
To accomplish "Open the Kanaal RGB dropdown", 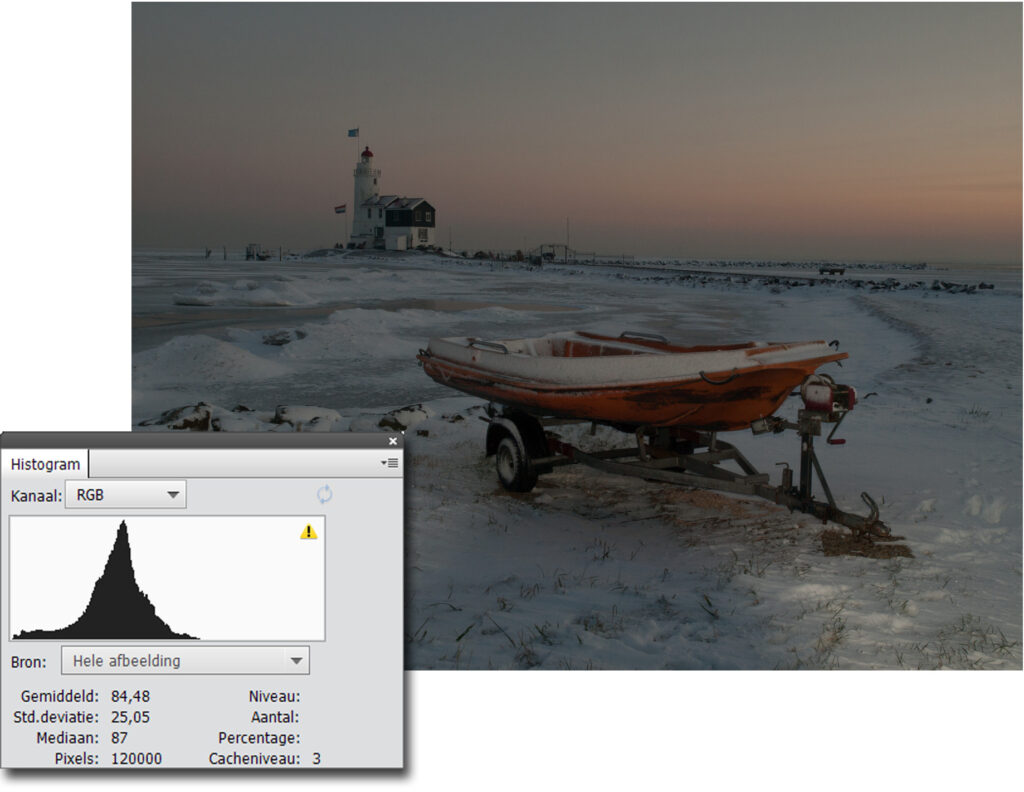I will tap(125, 494).
